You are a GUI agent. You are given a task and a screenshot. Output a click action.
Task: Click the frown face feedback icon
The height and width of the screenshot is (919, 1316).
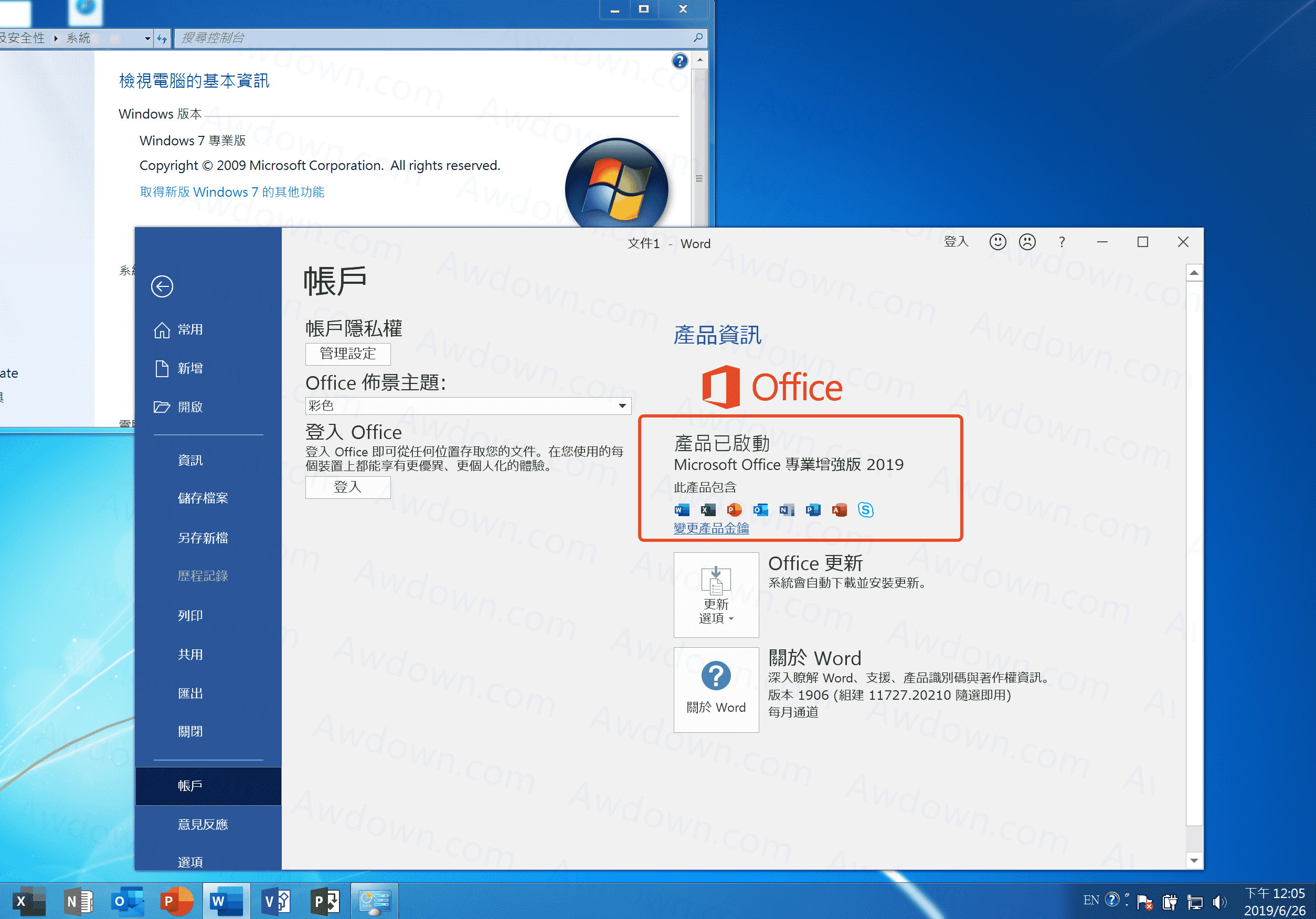pyautogui.click(x=1027, y=242)
